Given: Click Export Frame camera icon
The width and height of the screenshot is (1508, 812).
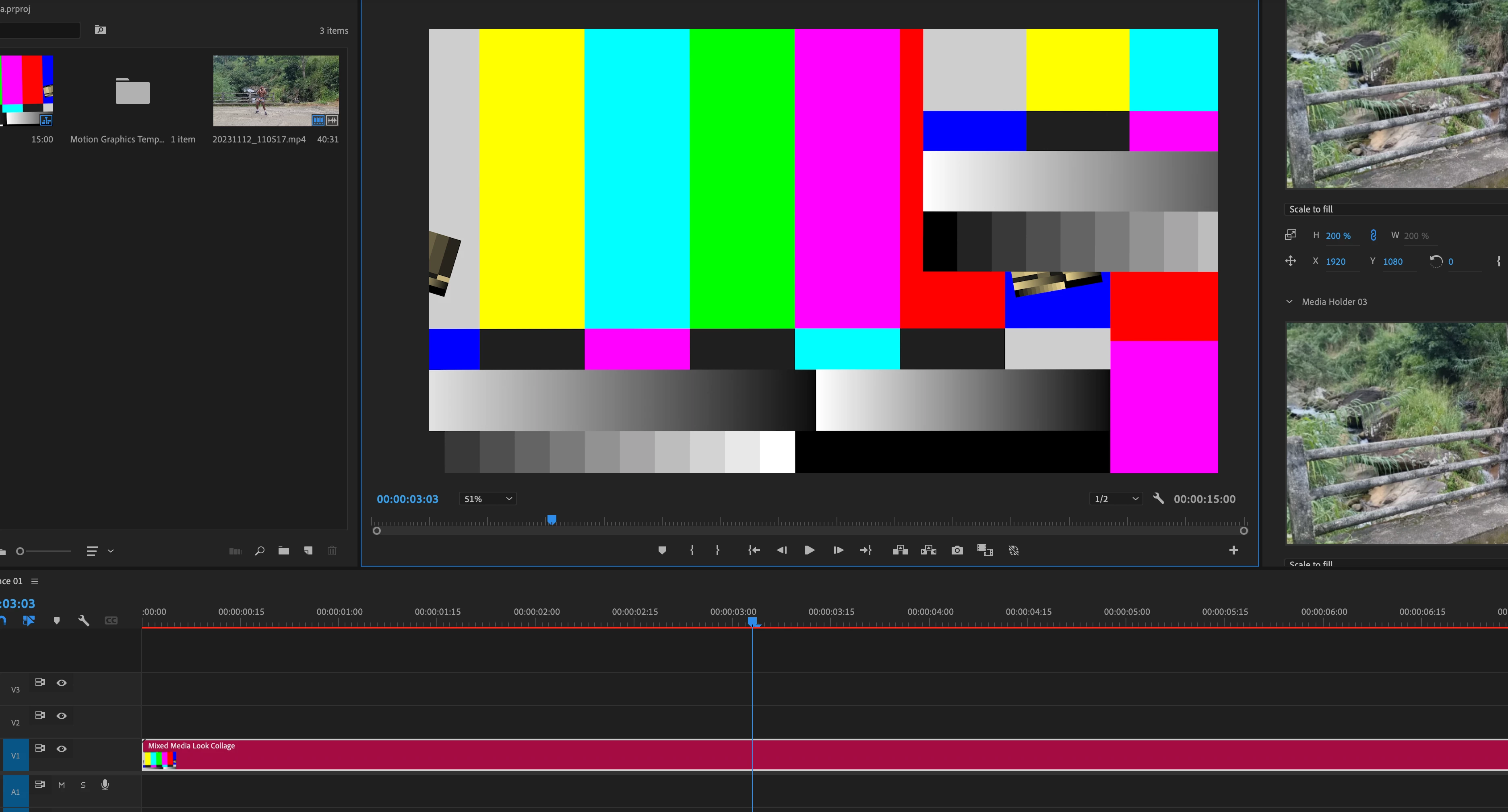Looking at the screenshot, I should [x=957, y=550].
